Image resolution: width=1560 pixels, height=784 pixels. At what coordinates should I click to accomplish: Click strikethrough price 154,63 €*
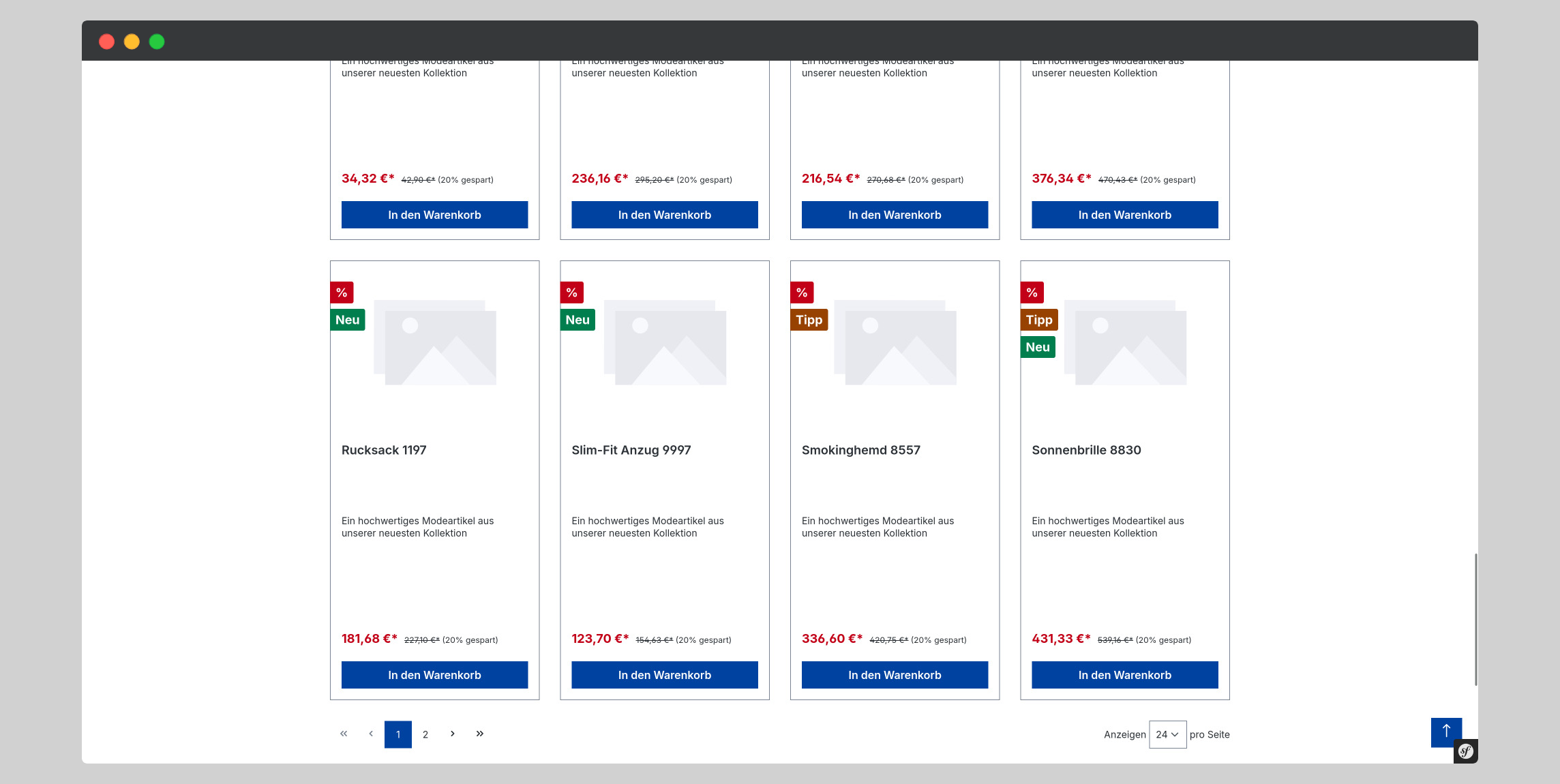tap(654, 640)
